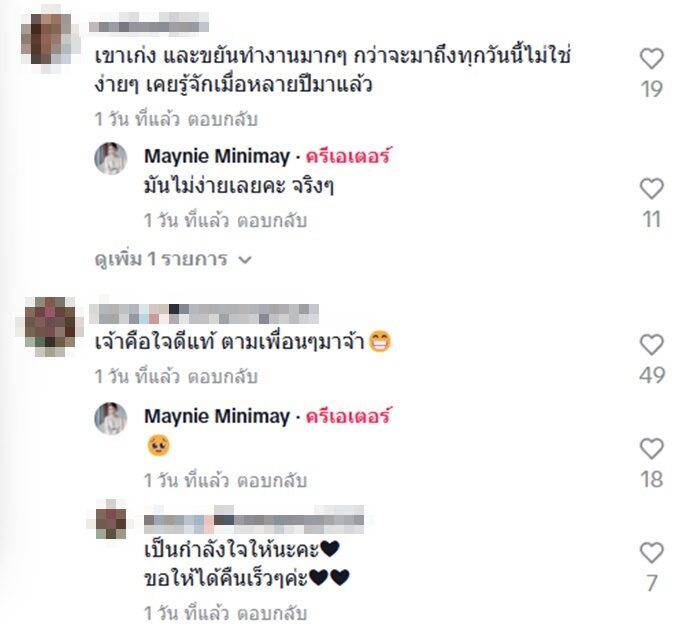Like Maynie Minimay's reply with 11 likes
This screenshot has width=700, height=627.
[651, 188]
